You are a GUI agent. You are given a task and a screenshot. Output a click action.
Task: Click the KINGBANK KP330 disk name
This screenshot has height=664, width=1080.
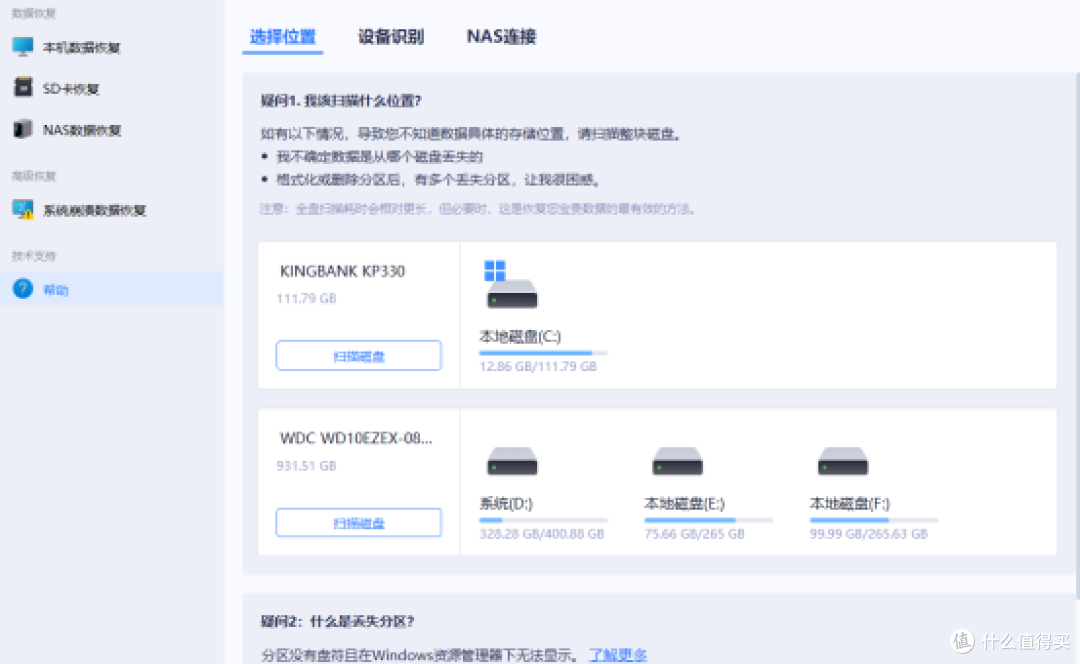pos(342,271)
